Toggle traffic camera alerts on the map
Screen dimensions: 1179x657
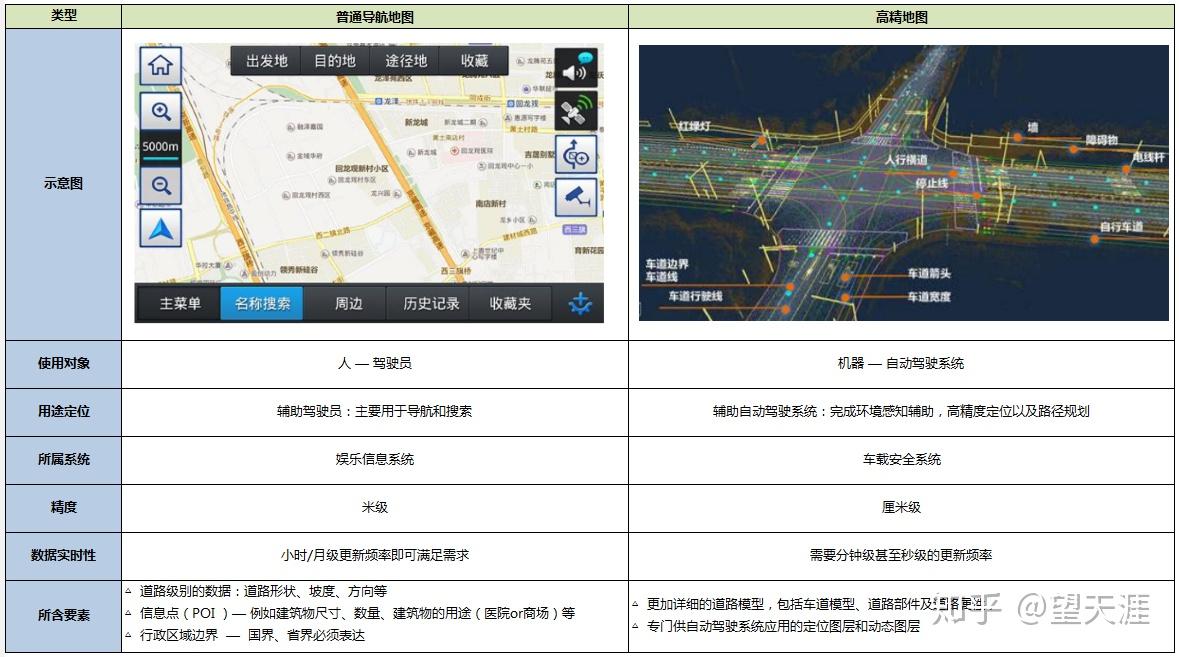tap(576, 197)
